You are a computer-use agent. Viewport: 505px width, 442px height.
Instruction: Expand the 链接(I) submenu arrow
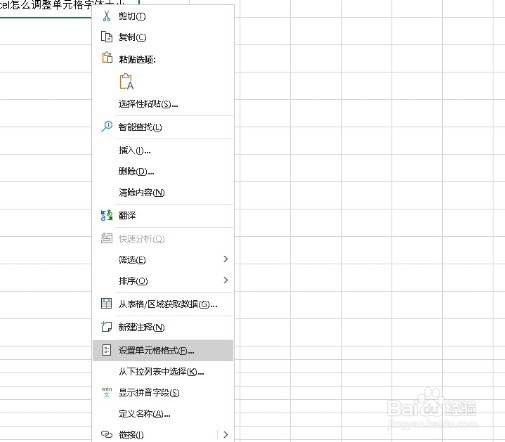(226, 434)
